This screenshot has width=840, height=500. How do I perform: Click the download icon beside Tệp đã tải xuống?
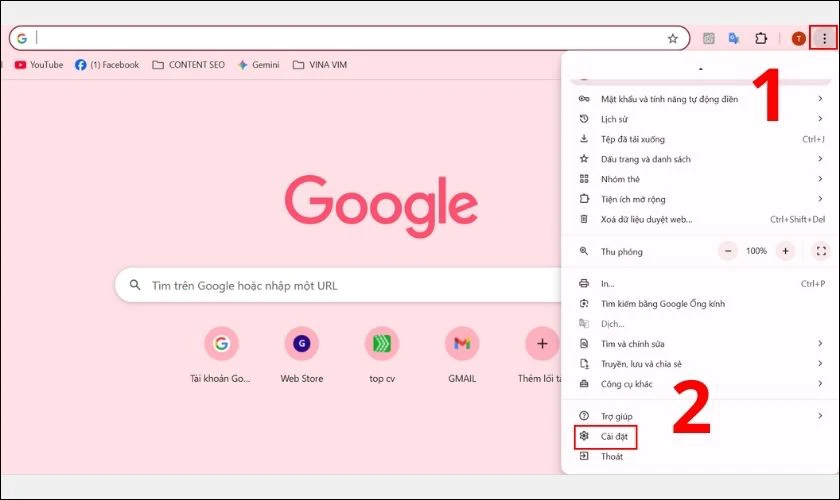tap(584, 139)
